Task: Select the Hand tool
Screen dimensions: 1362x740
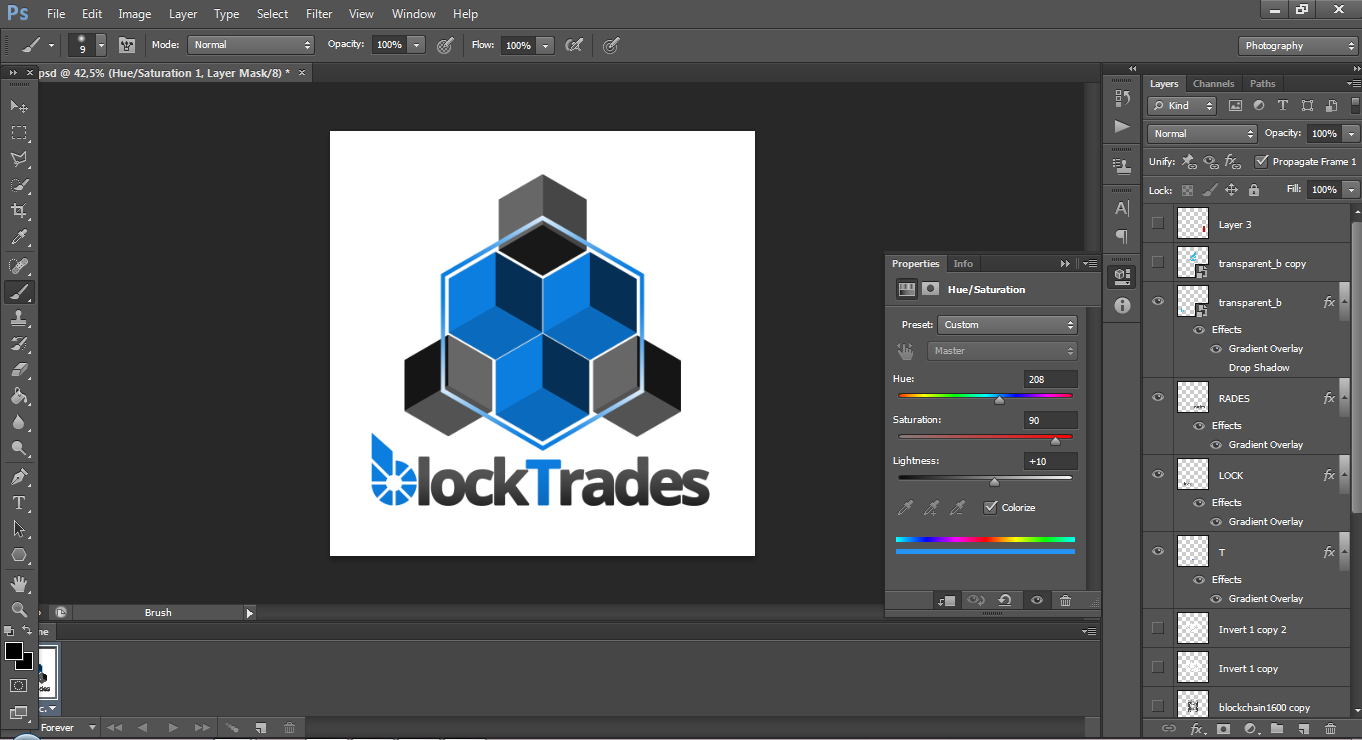Action: click(19, 583)
